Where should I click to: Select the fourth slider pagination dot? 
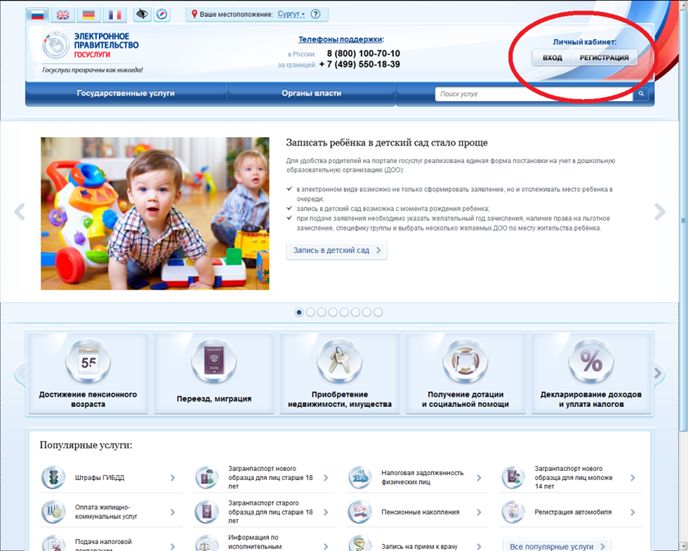tap(333, 312)
